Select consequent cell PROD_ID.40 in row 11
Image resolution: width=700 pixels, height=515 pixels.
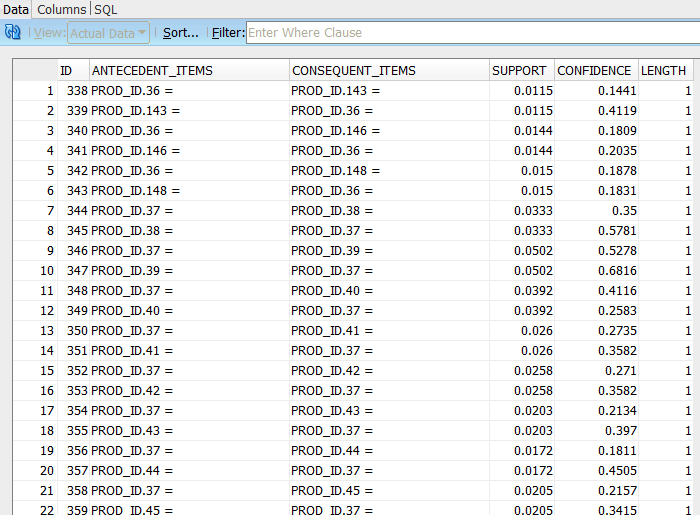(389, 291)
